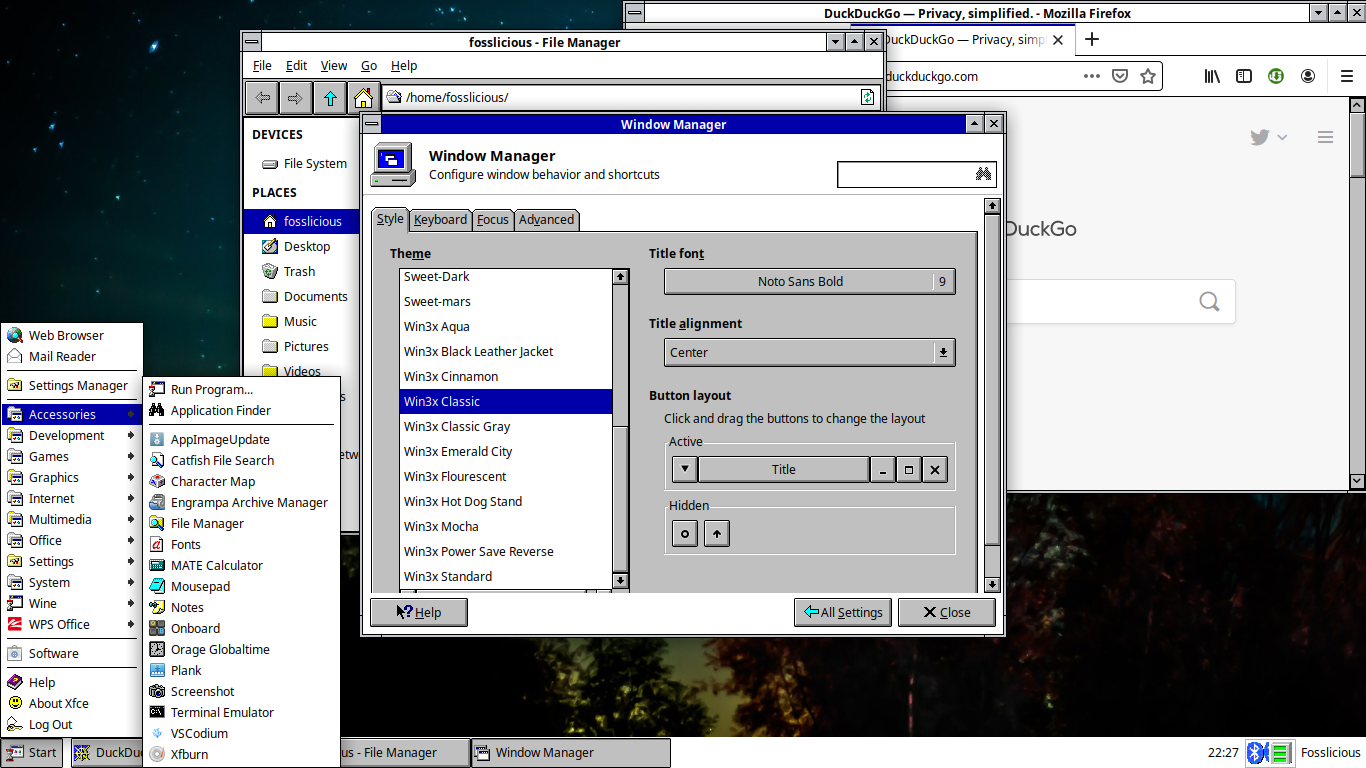This screenshot has height=768, width=1366.
Task: Expand the Development submenu
Action: [x=70, y=436]
